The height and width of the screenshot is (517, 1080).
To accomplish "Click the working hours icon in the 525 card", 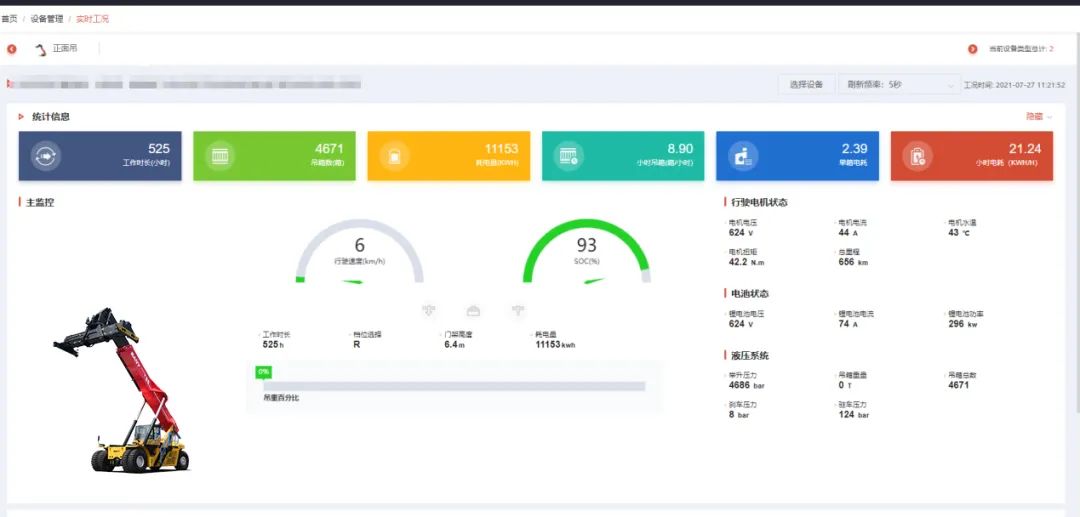I will click(47, 156).
